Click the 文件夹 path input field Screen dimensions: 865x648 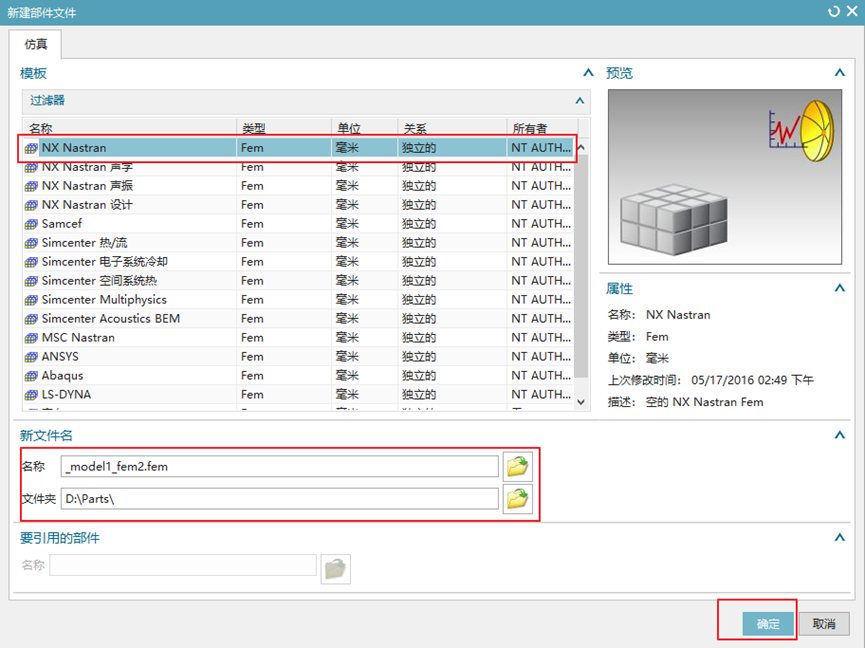(x=280, y=499)
